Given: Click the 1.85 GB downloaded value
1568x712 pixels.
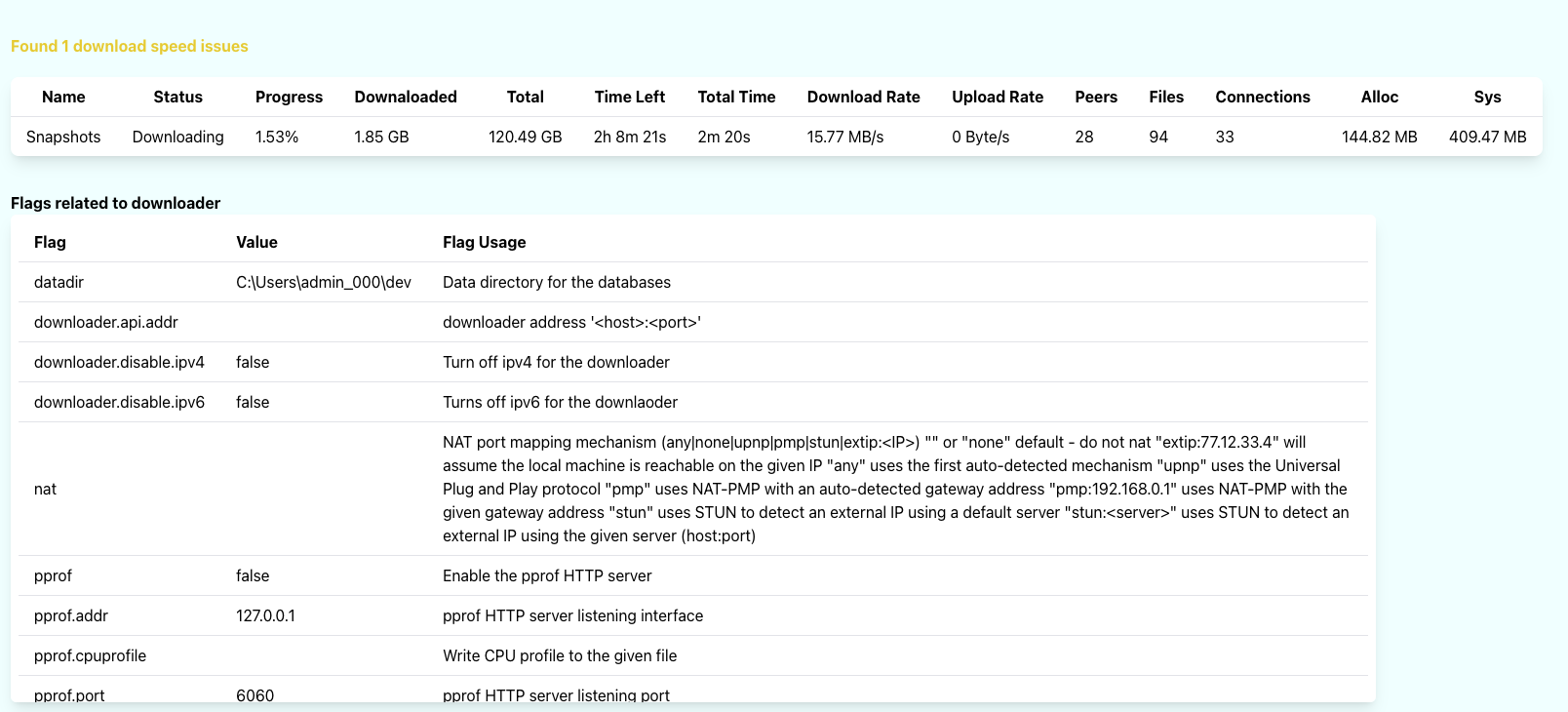Looking at the screenshot, I should (381, 137).
